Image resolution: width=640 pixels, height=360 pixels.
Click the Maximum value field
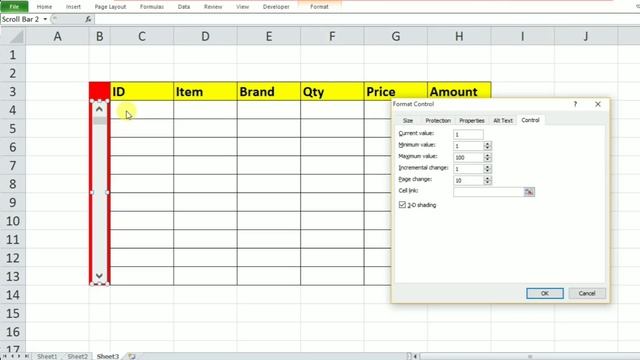(468, 157)
